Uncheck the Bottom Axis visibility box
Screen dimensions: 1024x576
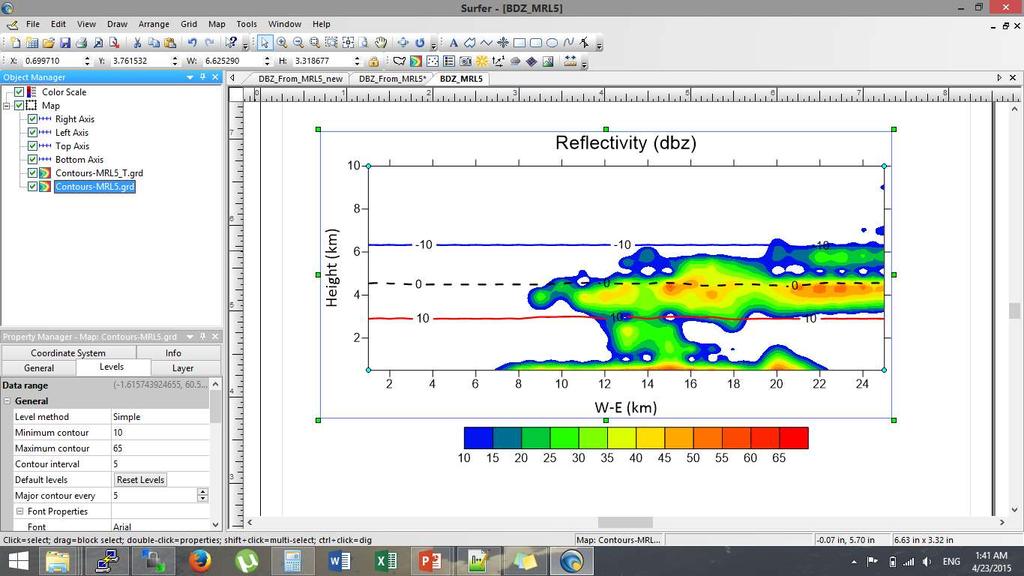[32, 159]
